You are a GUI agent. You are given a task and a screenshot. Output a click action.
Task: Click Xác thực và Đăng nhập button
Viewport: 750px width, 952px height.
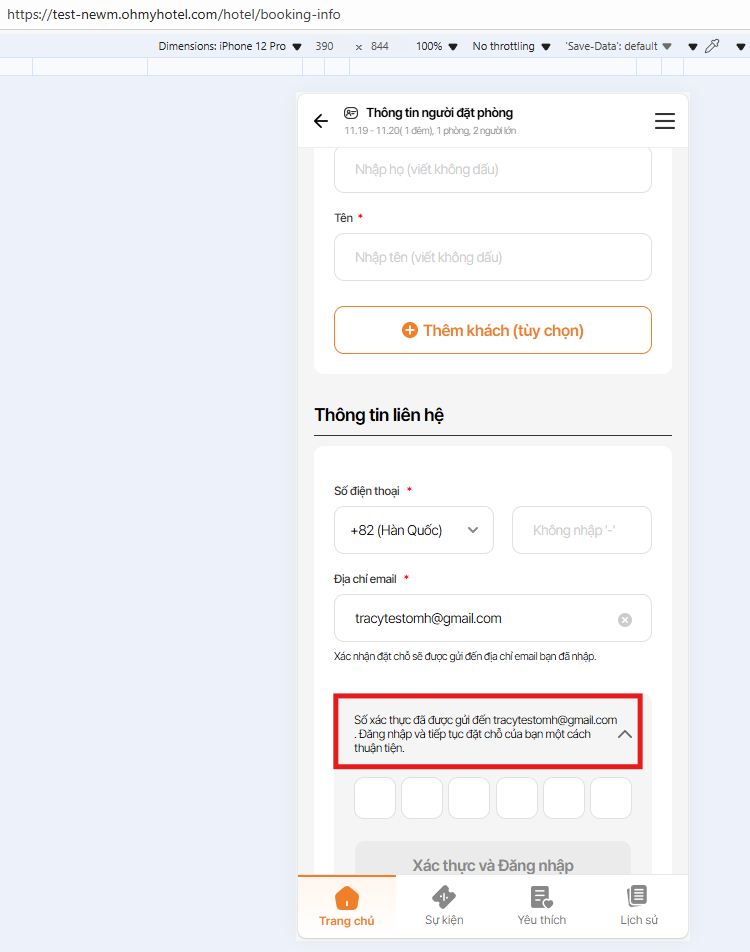pyautogui.click(x=493, y=865)
